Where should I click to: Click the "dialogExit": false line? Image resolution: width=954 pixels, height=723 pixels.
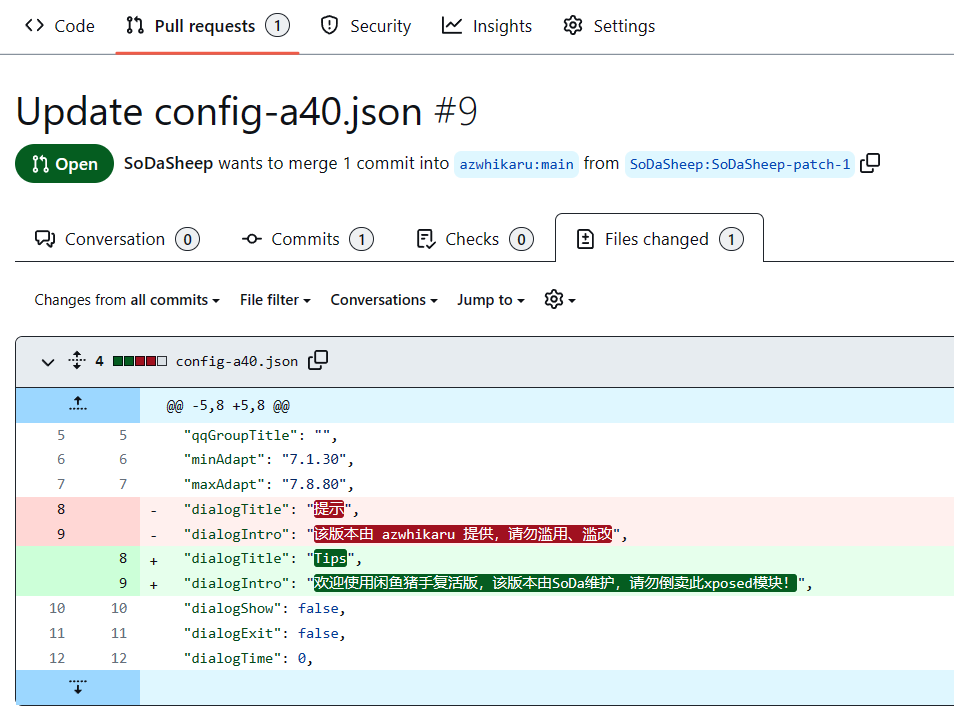(547, 634)
